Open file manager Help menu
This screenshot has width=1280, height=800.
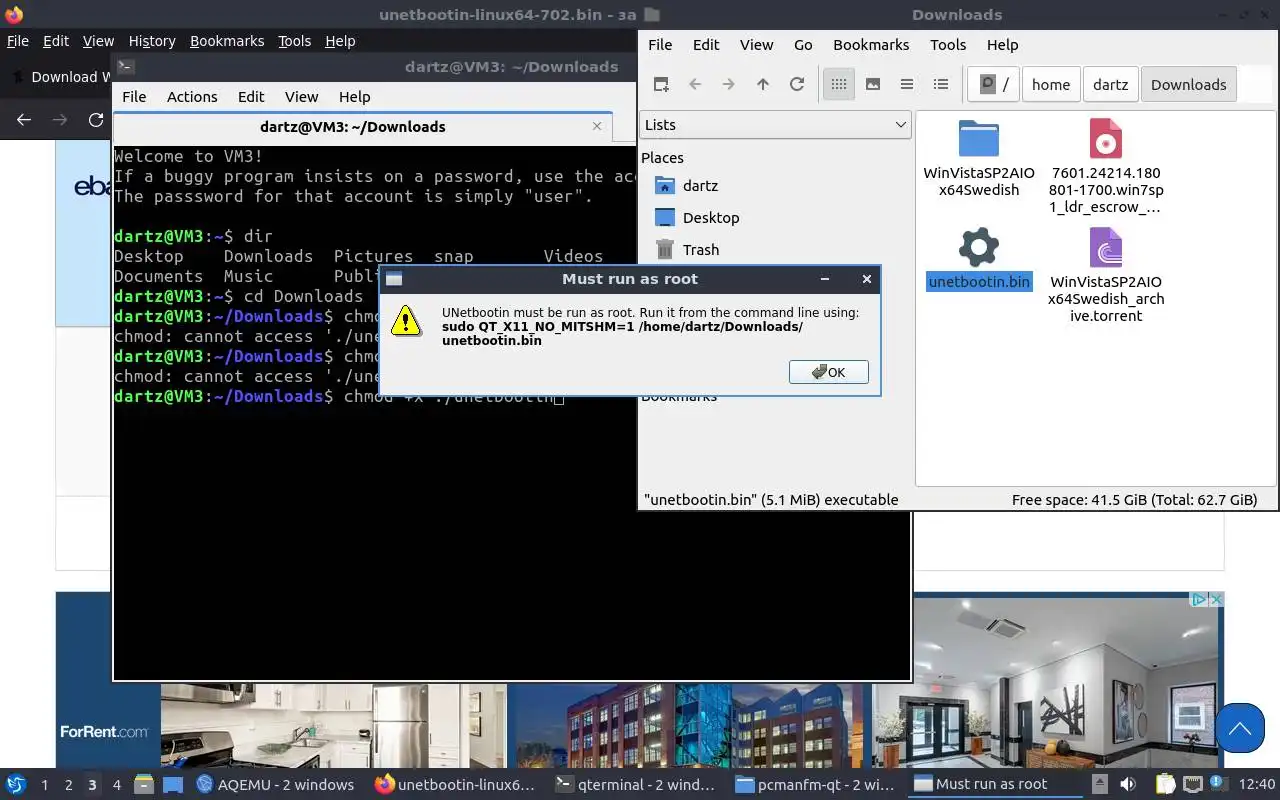[x=1002, y=45]
